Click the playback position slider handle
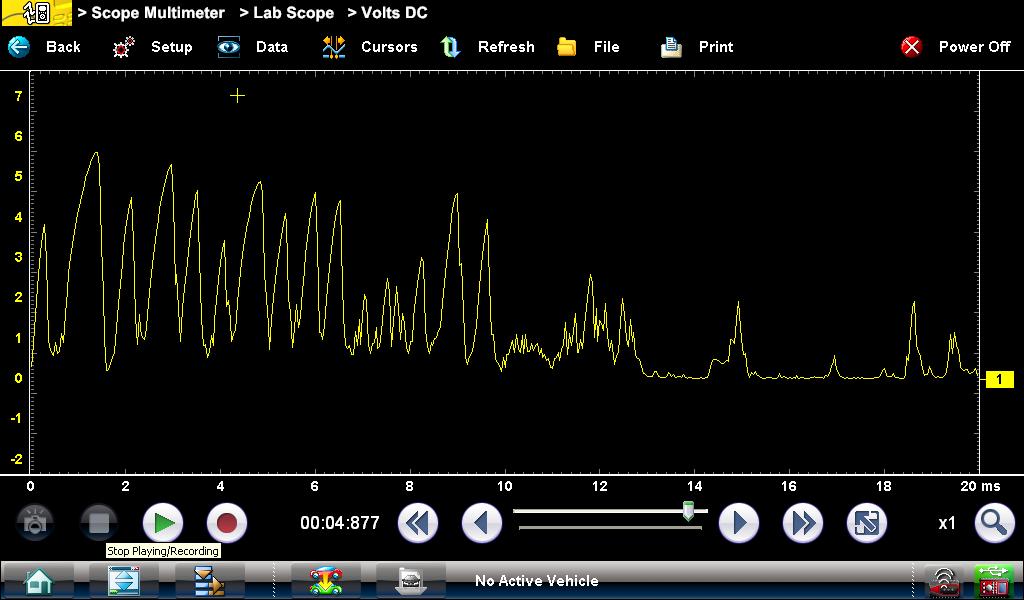The image size is (1024, 600). (x=688, y=512)
